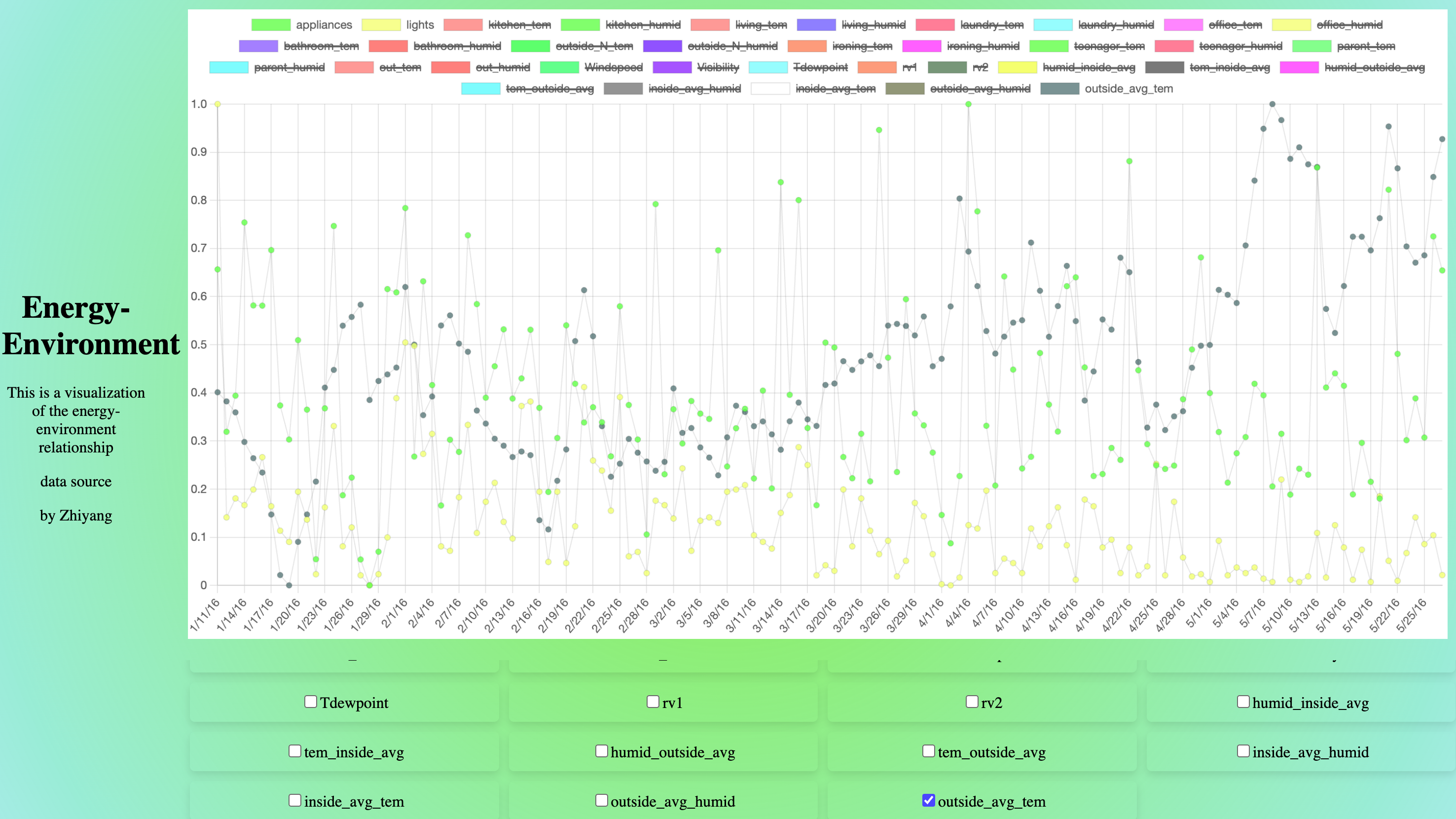Click the Visibility legend purple swatch

(x=671, y=67)
